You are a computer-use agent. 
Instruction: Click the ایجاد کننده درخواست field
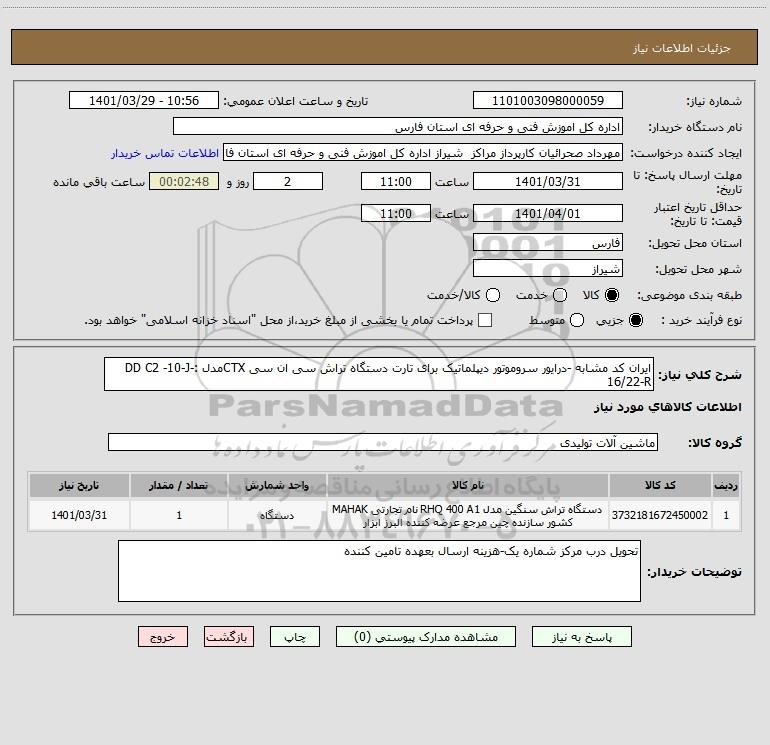pyautogui.click(x=423, y=152)
